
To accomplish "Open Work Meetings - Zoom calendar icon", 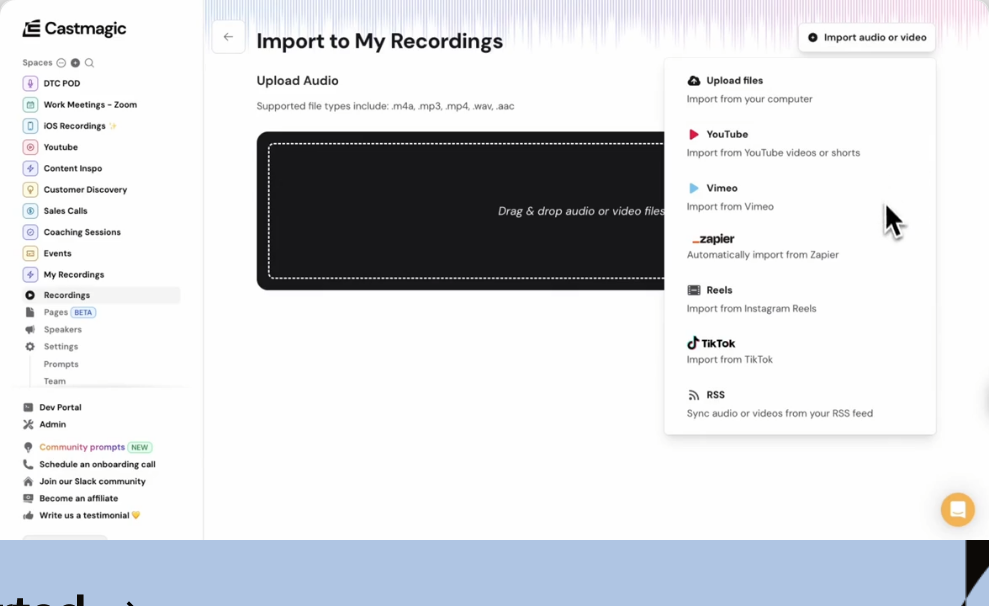I will 30,105.
